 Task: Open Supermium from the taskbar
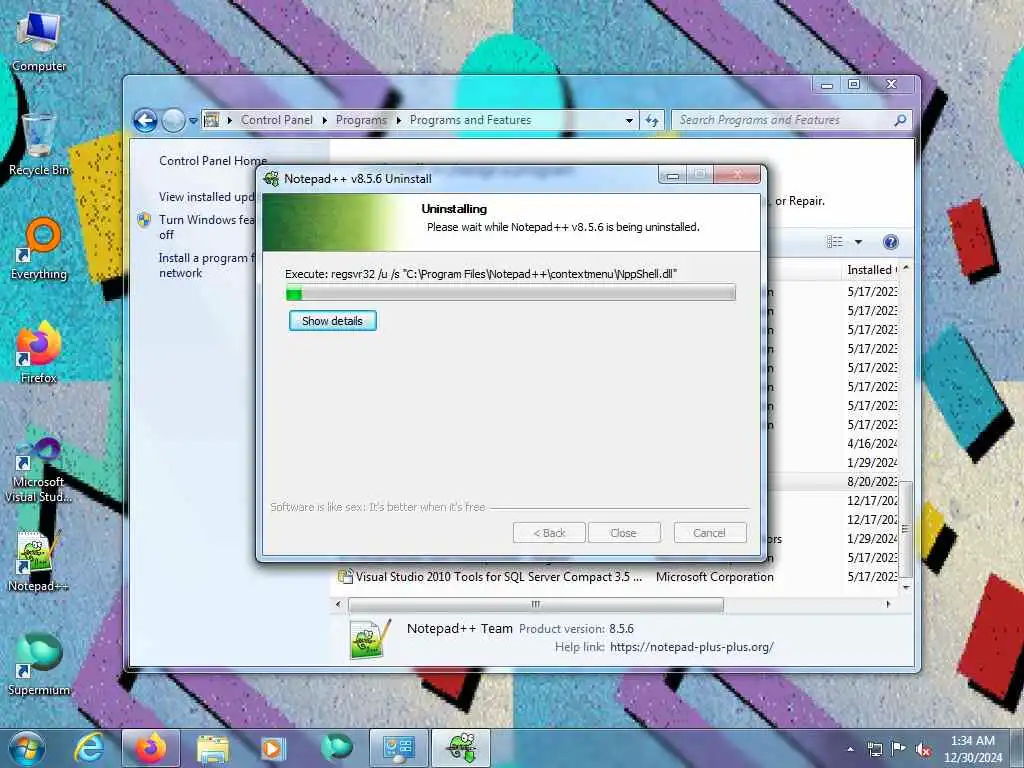click(336, 748)
